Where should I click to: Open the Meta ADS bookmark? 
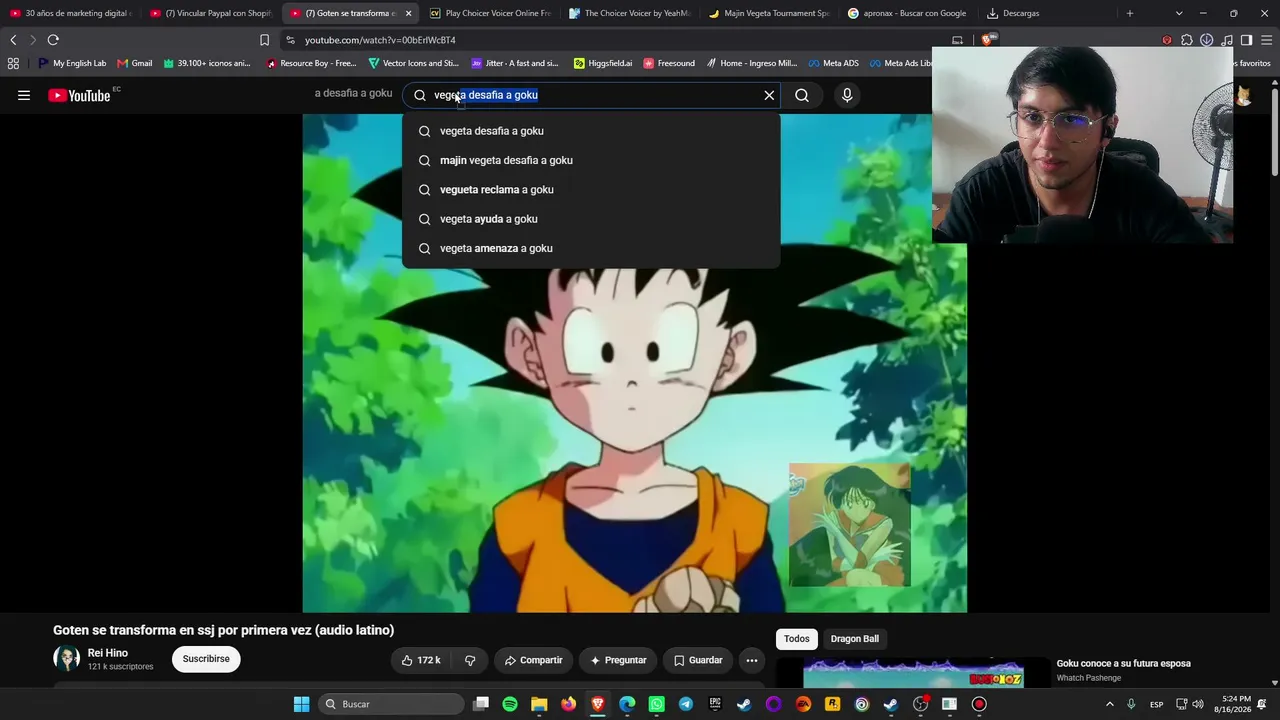[x=832, y=63]
